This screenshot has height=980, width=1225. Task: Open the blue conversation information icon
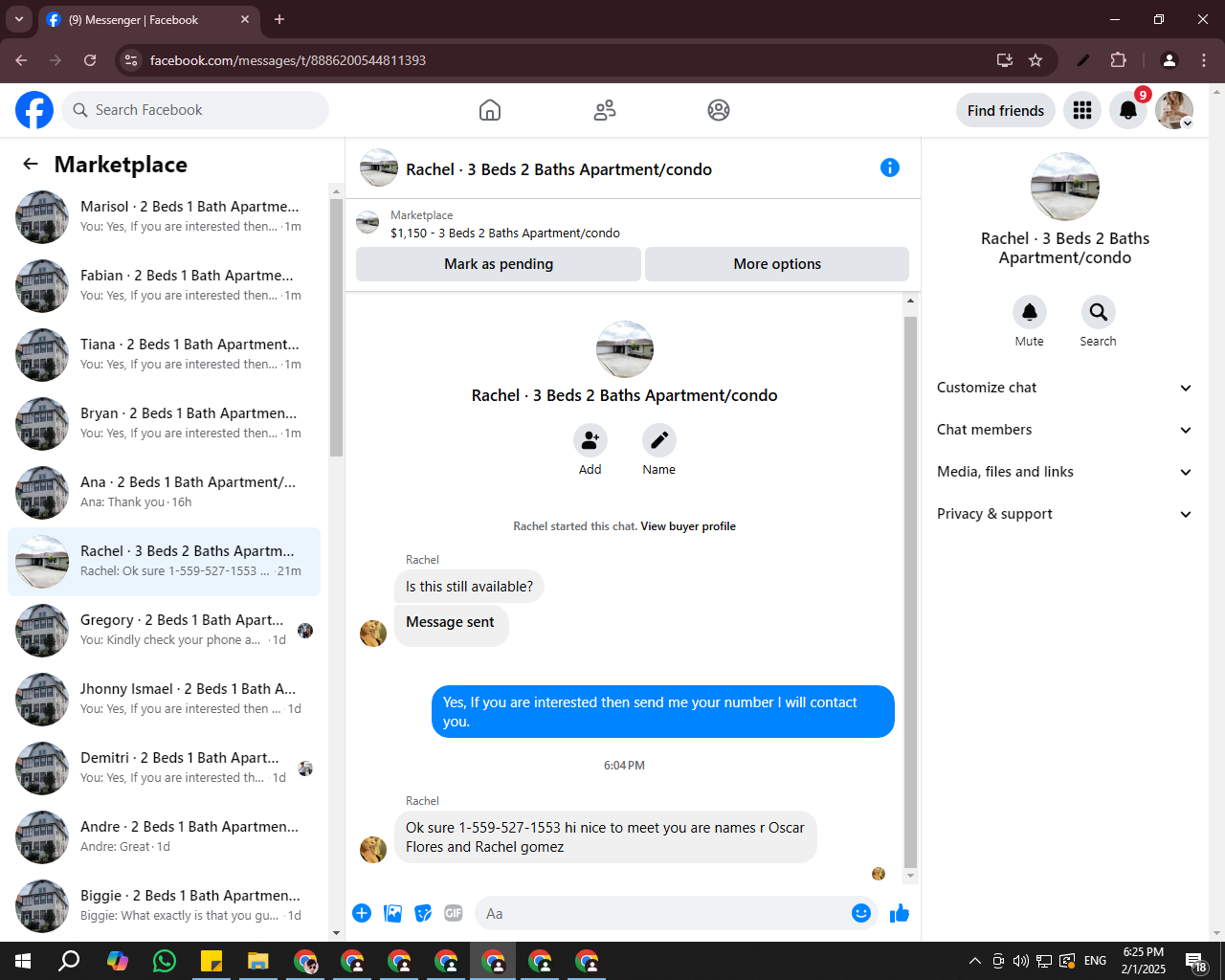[x=890, y=167]
